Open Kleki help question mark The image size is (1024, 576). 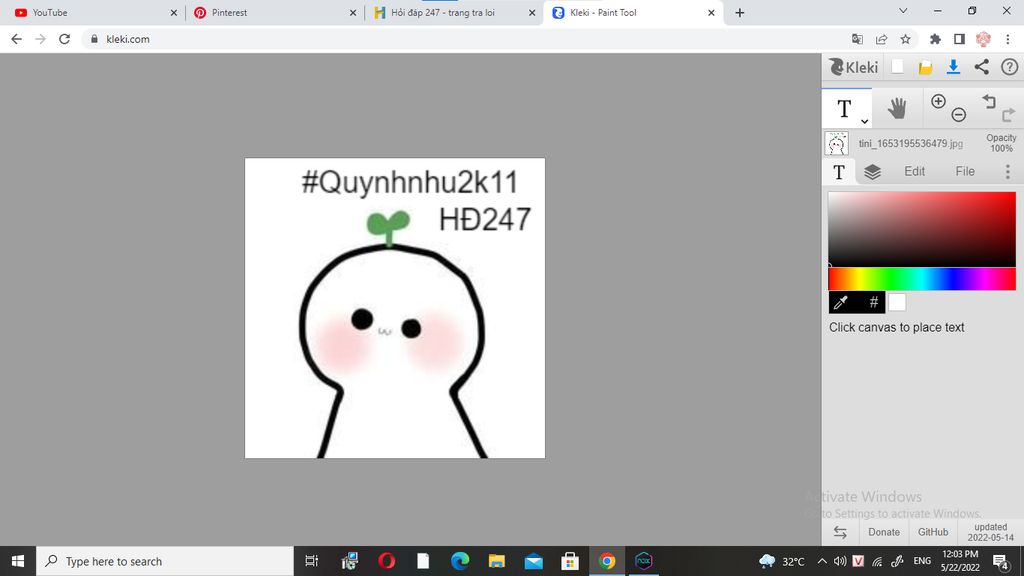click(x=1009, y=67)
